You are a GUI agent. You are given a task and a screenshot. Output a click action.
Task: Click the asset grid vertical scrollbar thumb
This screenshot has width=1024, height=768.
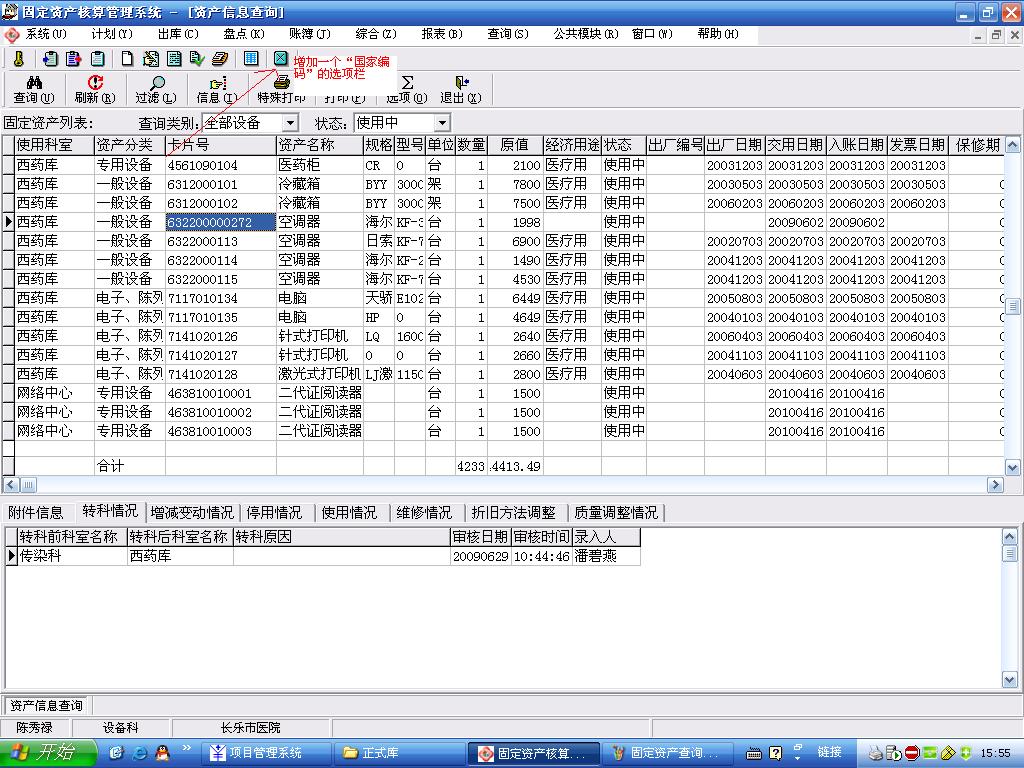pos(1012,306)
